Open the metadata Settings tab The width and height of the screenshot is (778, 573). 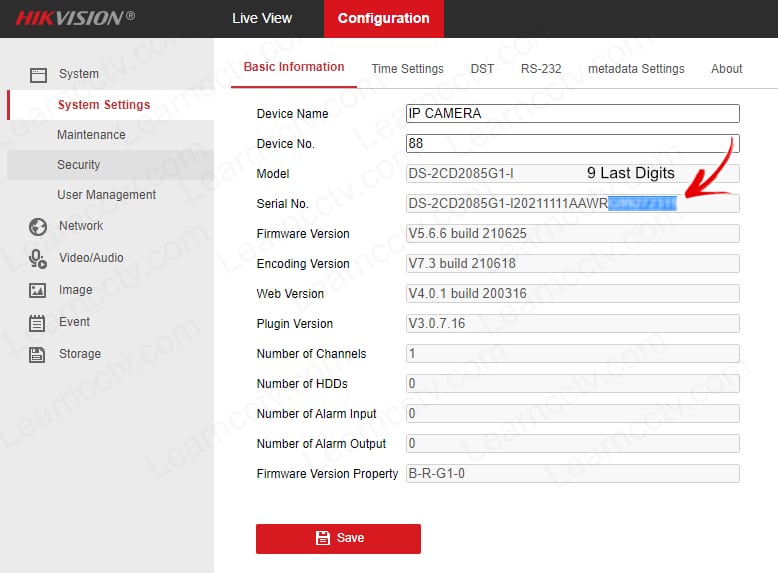coord(636,69)
